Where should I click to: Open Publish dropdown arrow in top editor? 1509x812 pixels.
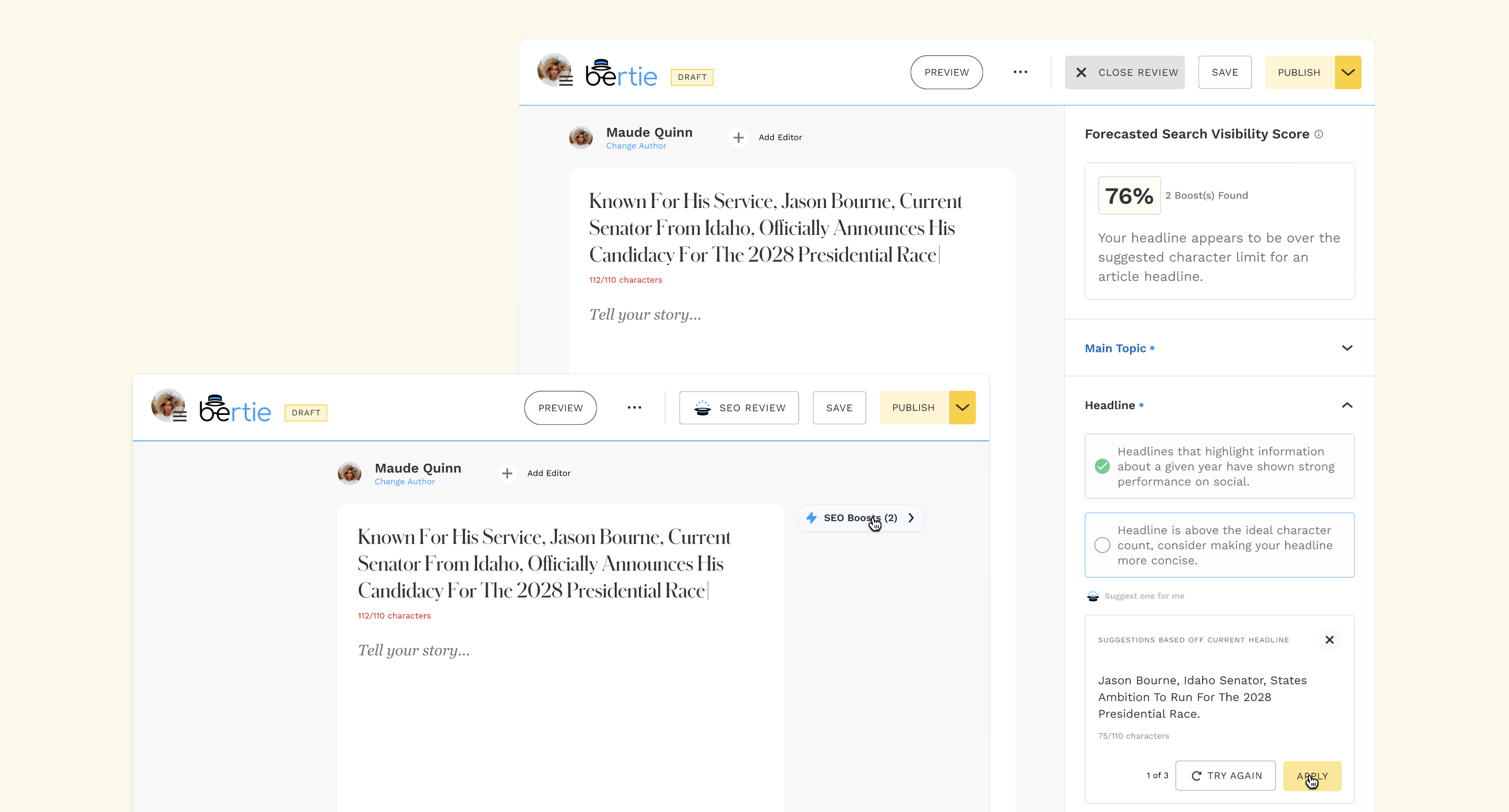[x=1347, y=72]
